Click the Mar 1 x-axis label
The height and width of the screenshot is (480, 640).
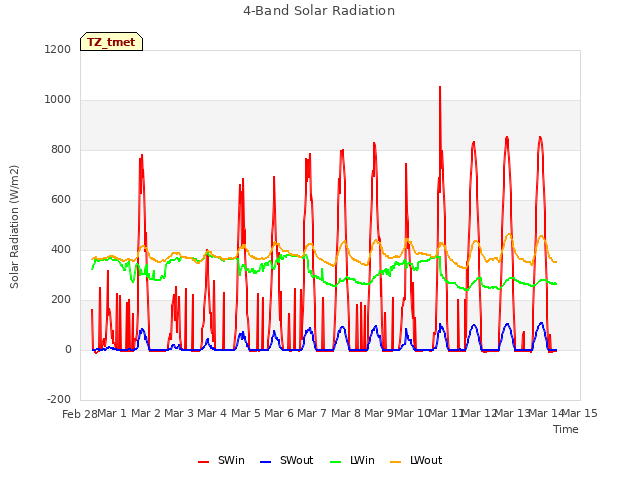pos(112,413)
